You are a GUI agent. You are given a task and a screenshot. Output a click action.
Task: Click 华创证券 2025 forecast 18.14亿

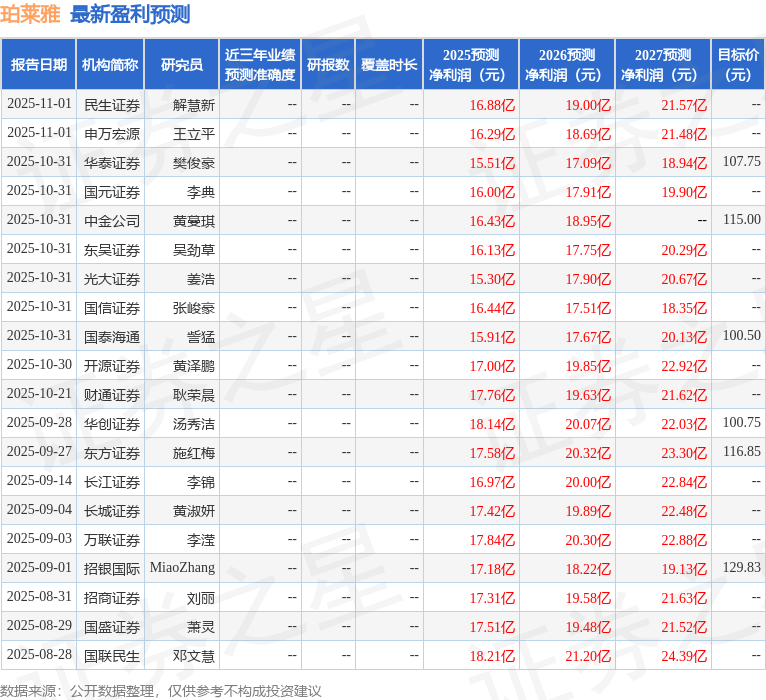click(492, 424)
